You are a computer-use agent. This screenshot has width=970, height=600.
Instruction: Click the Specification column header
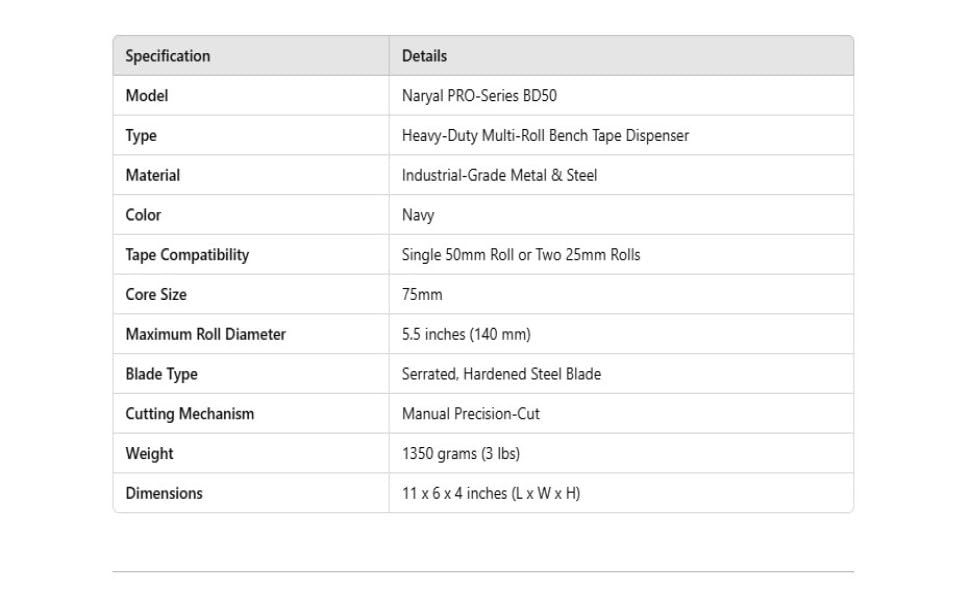point(168,56)
